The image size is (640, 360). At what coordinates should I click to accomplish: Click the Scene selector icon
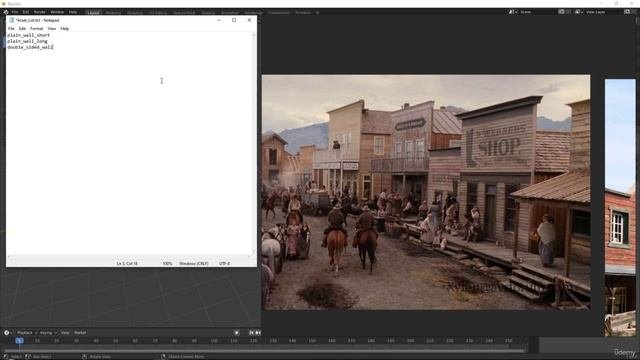pos(512,12)
